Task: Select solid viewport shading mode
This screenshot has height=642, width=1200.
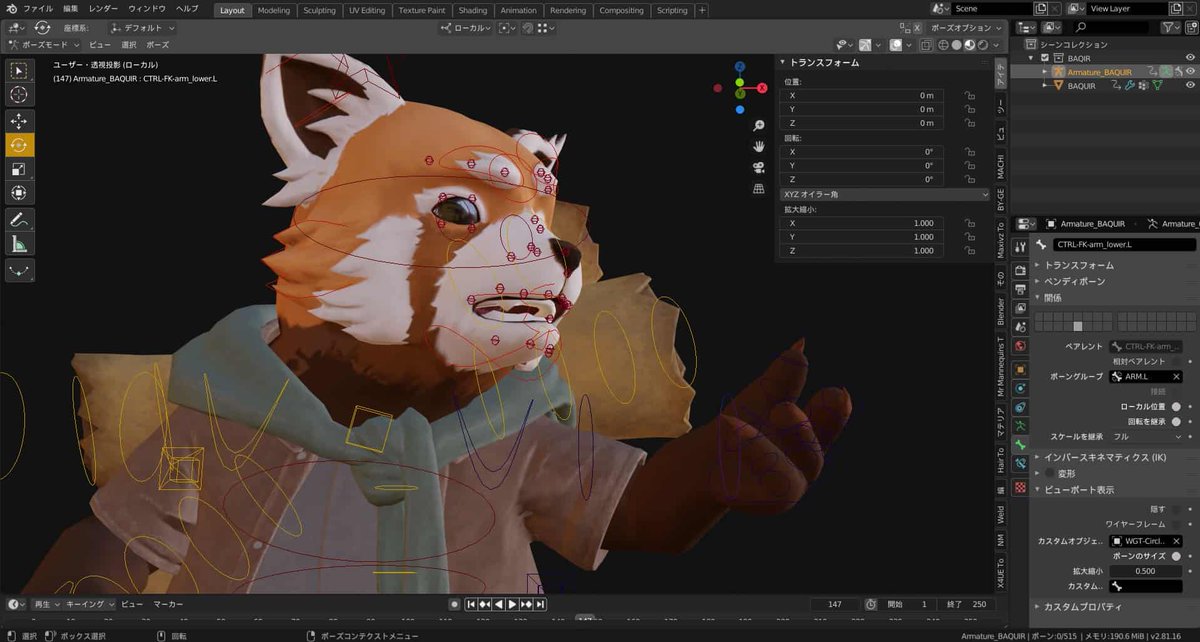Action: click(957, 44)
